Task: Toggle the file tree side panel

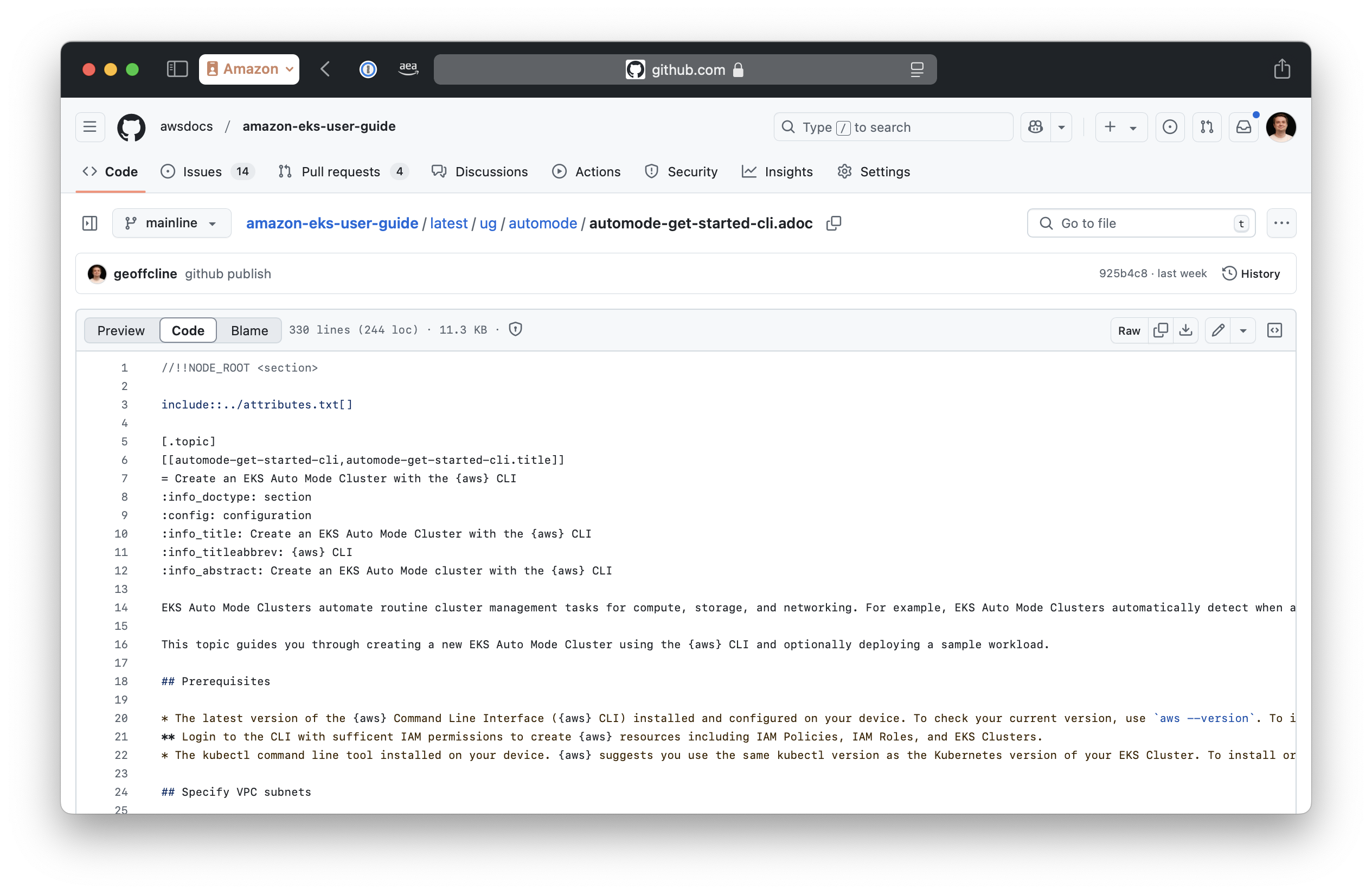Action: point(90,223)
